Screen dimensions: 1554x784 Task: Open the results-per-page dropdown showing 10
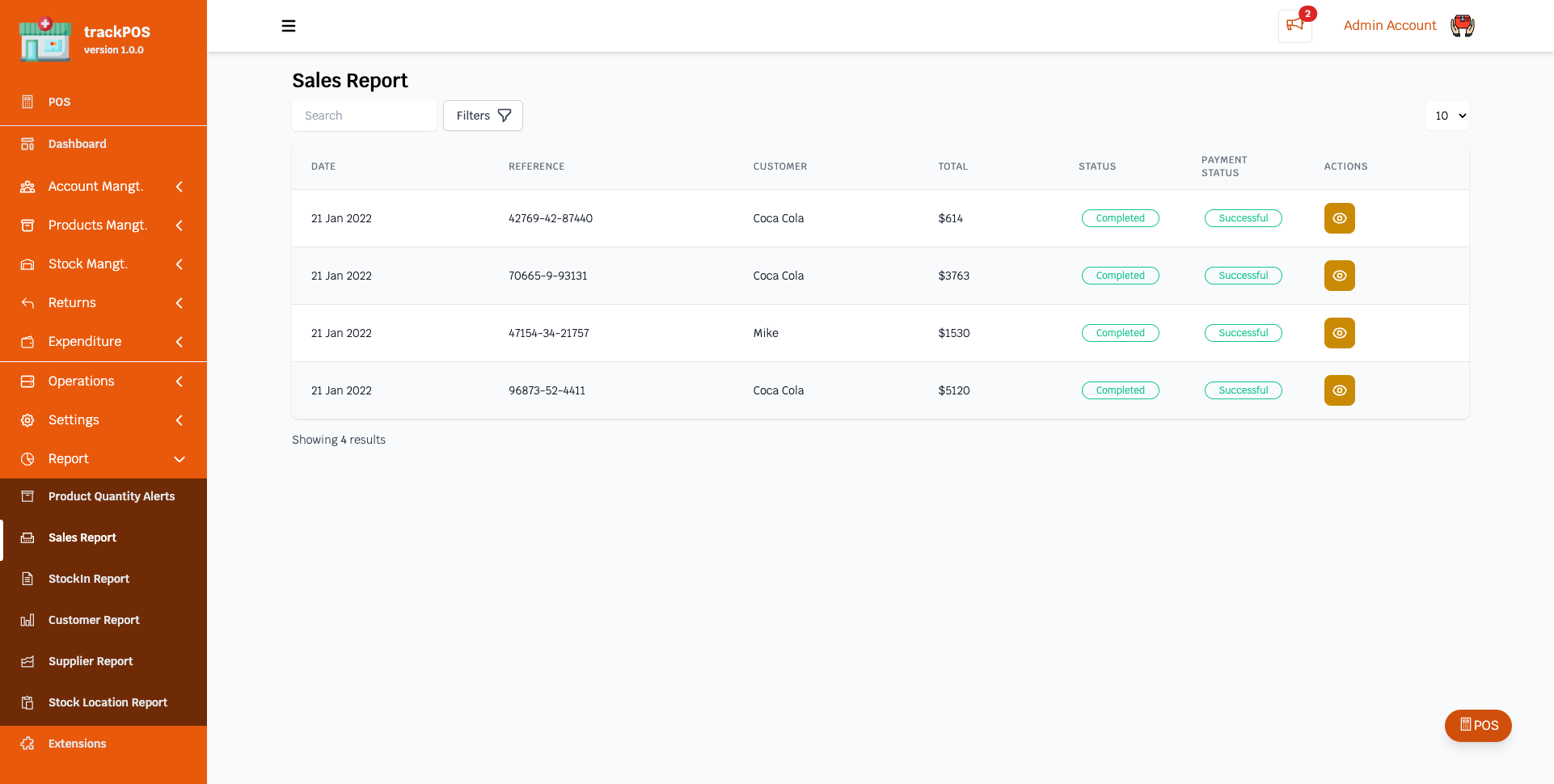1447,116
